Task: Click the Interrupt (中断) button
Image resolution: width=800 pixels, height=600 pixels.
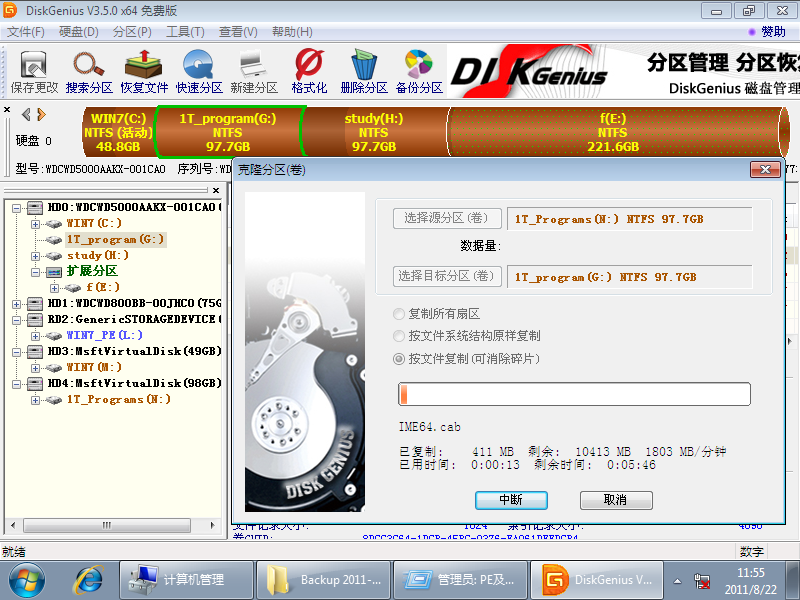Action: point(511,500)
